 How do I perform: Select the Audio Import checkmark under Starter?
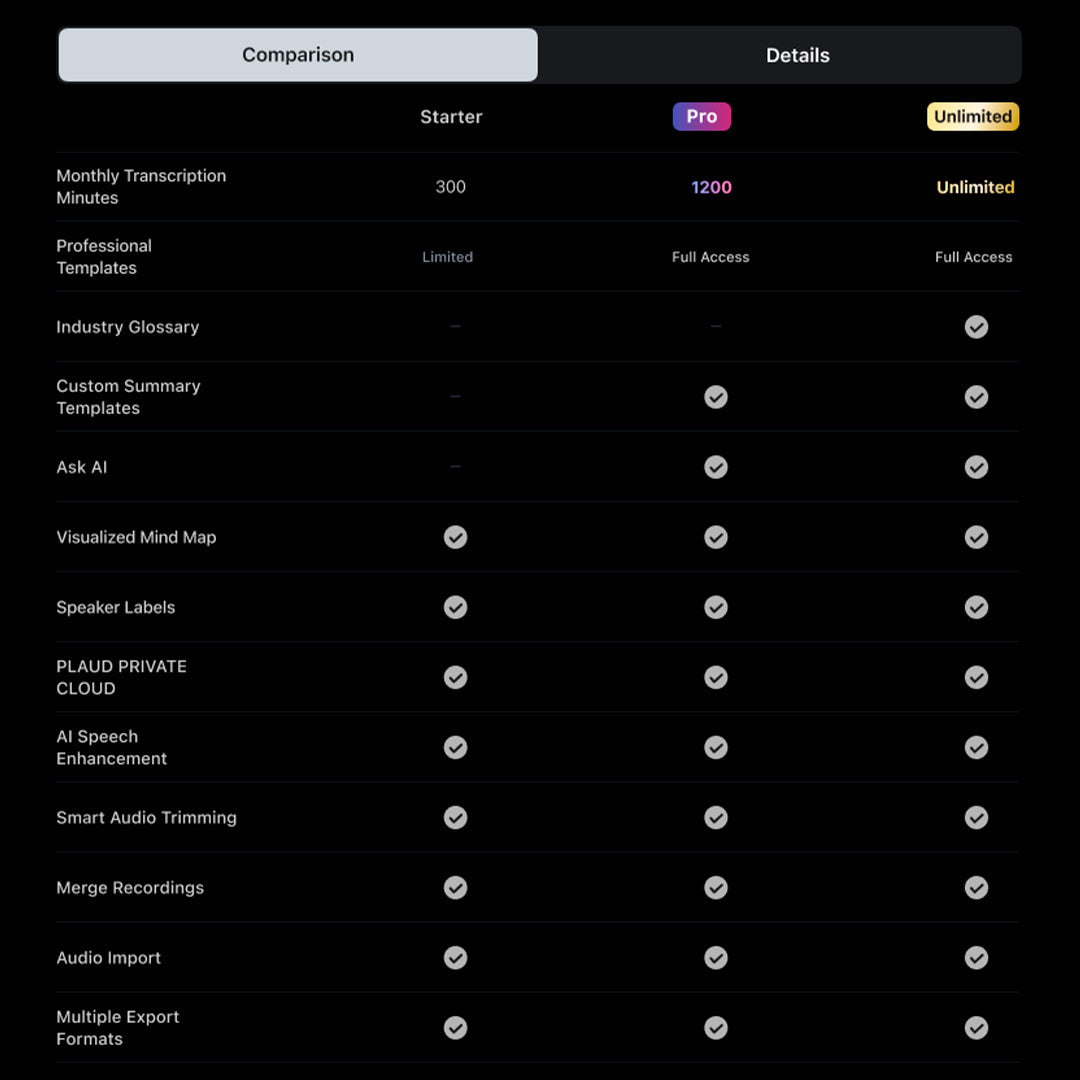(x=455, y=957)
